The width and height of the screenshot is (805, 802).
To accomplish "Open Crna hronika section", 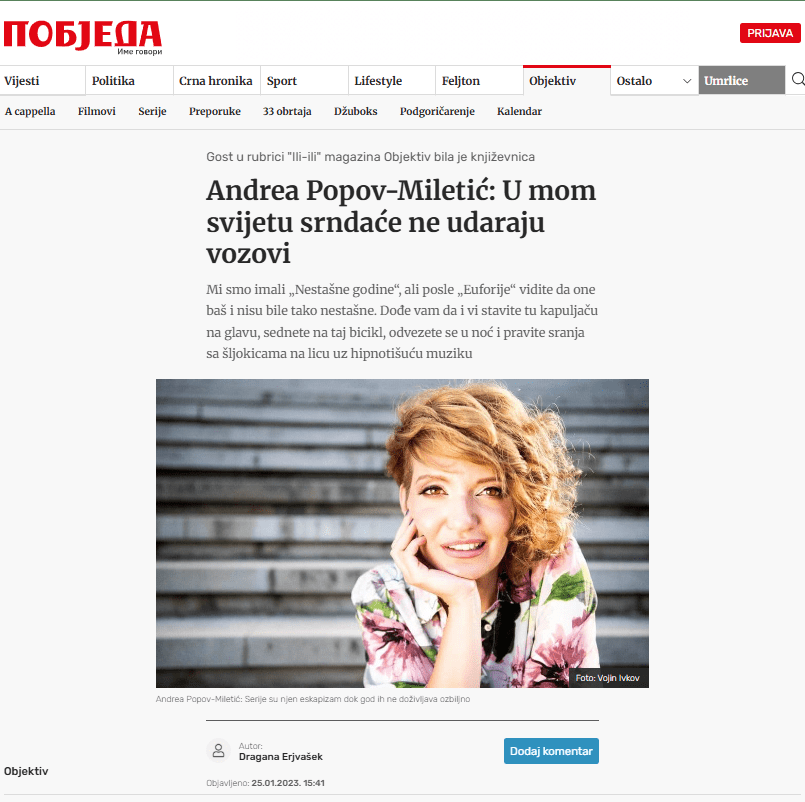I will point(216,81).
